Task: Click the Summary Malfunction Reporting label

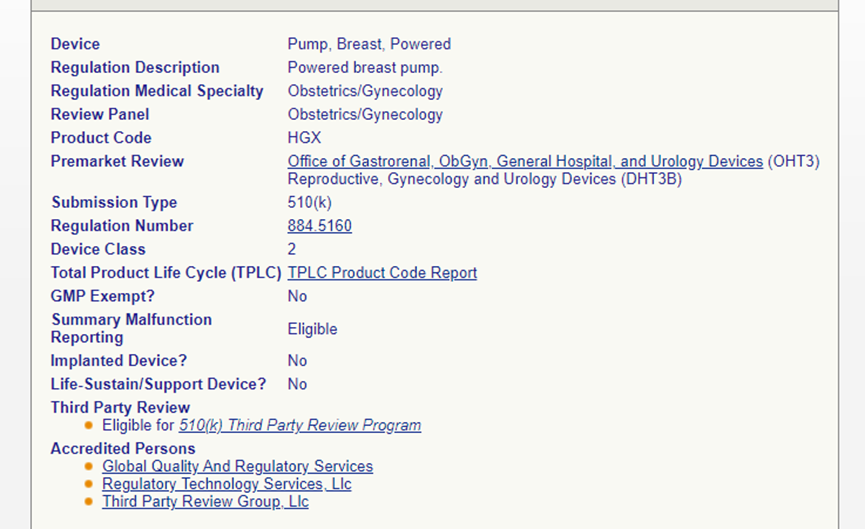Action: click(131, 328)
